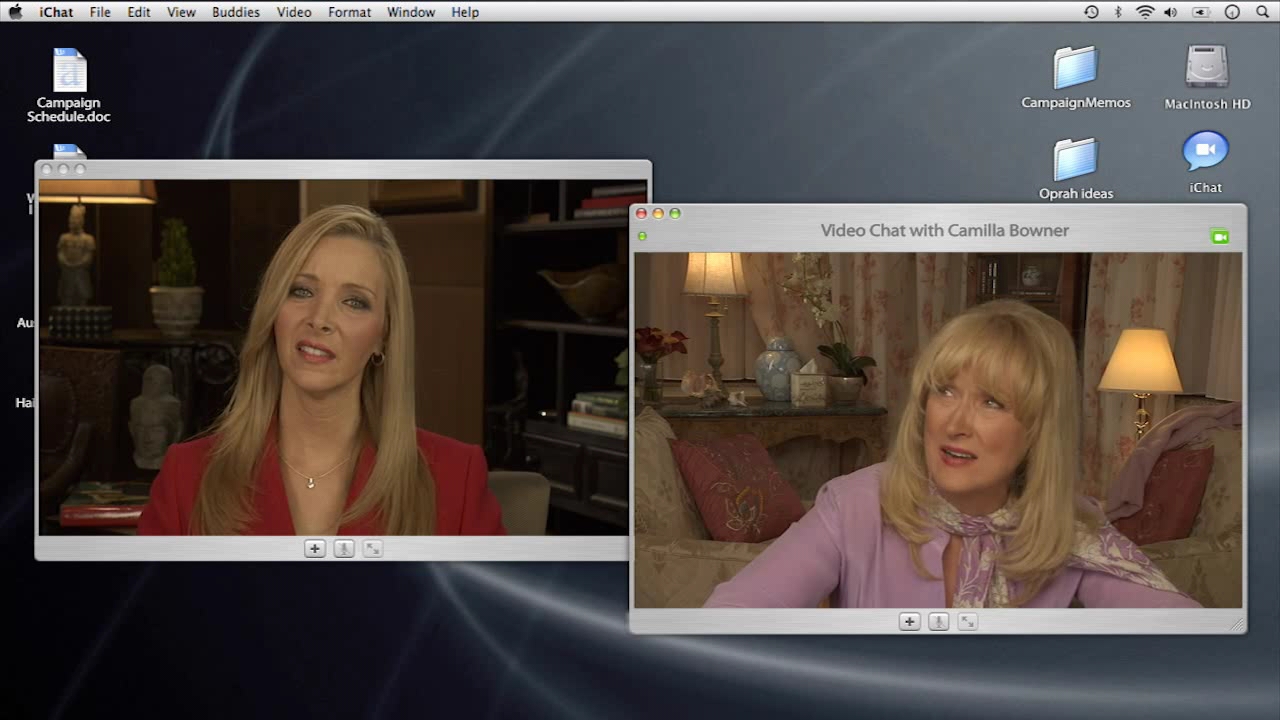Click the green availability dot in Camilla's window
Screen dimensions: 1280x720
pyautogui.click(x=642, y=237)
